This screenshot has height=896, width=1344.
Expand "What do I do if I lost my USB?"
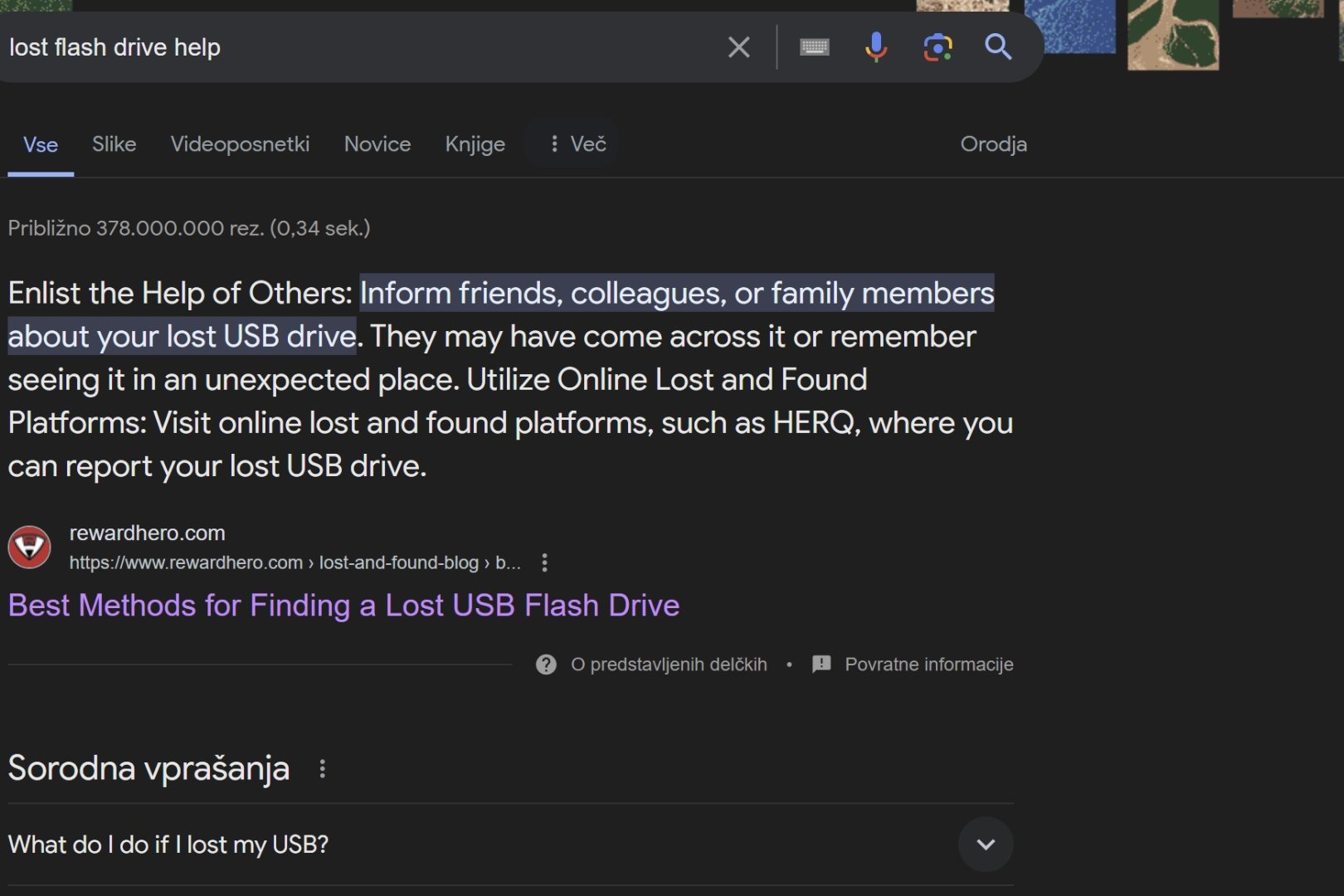coord(510,845)
